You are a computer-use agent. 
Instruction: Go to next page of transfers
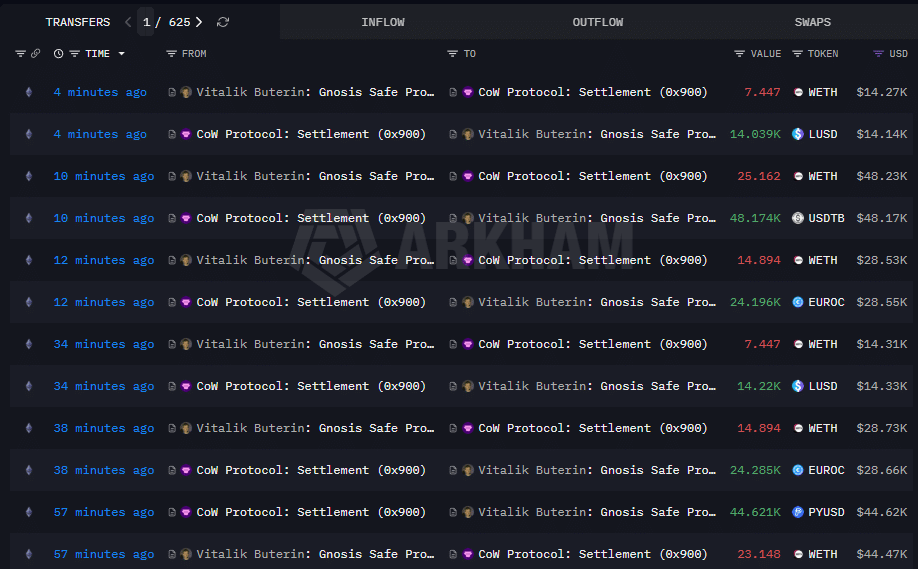[x=199, y=22]
